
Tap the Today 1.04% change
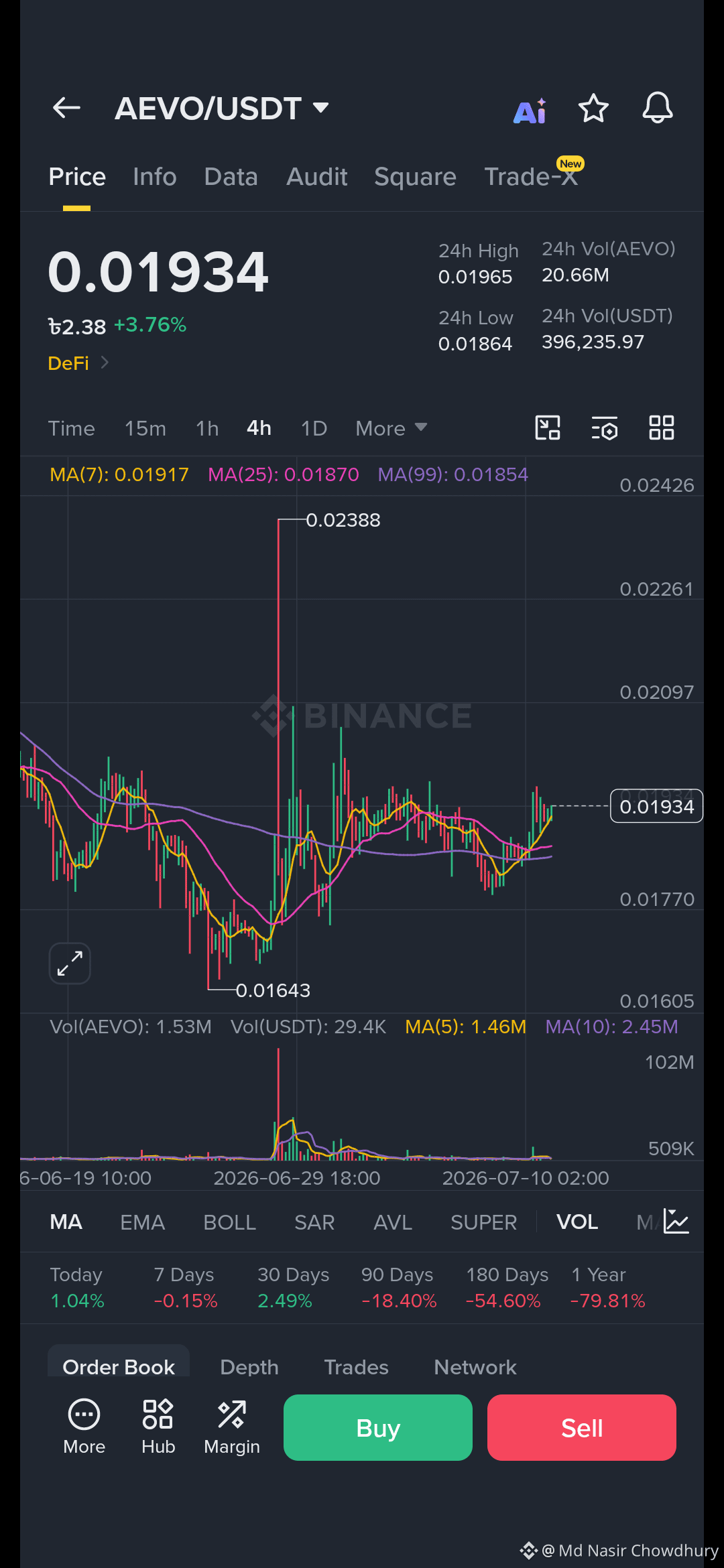pyautogui.click(x=77, y=1287)
